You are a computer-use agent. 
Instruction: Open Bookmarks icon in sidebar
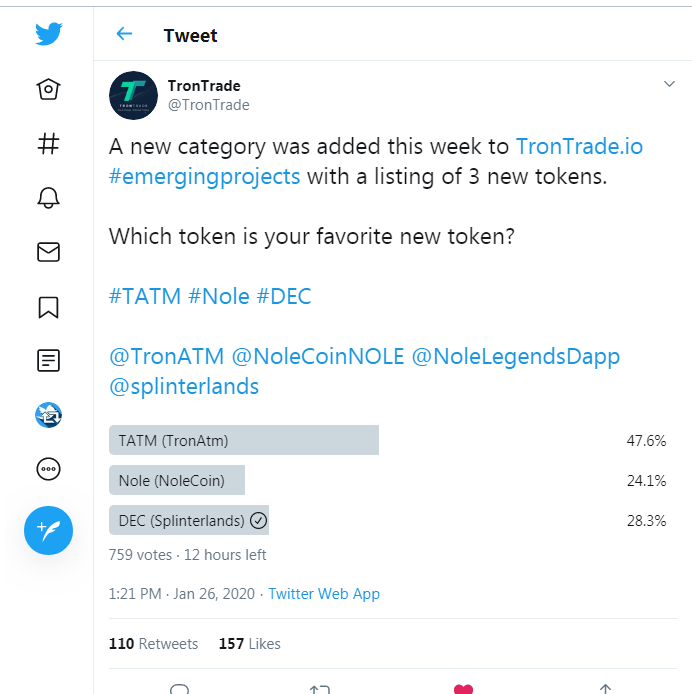tap(48, 307)
